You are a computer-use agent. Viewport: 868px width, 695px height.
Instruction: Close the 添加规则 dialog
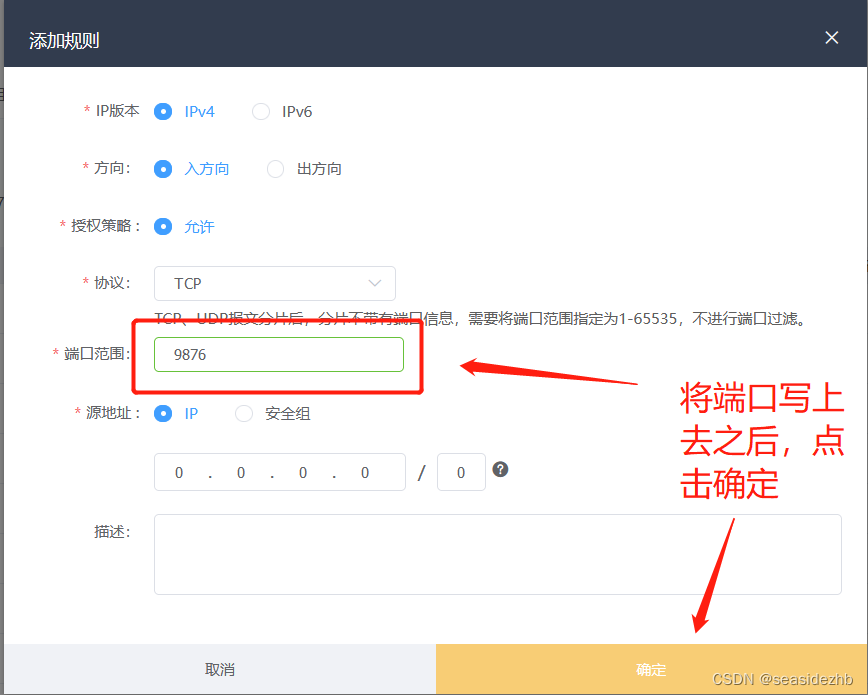tap(832, 37)
